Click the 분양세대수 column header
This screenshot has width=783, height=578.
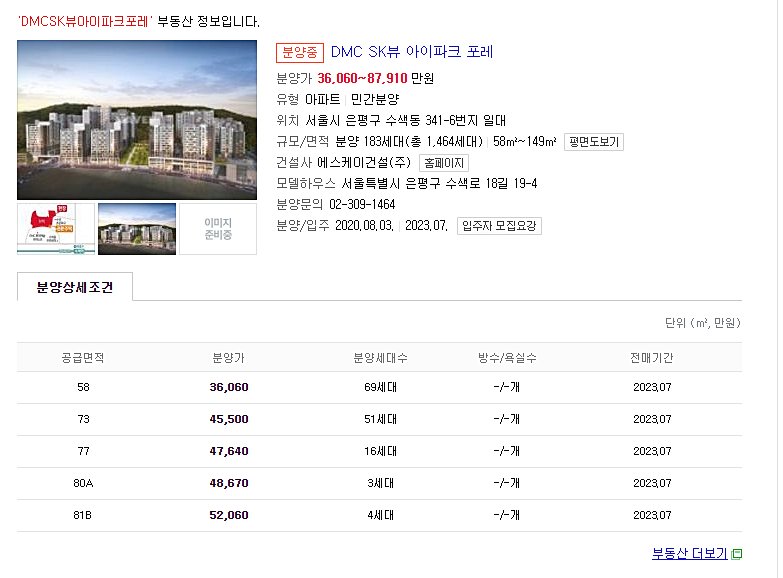pos(381,358)
